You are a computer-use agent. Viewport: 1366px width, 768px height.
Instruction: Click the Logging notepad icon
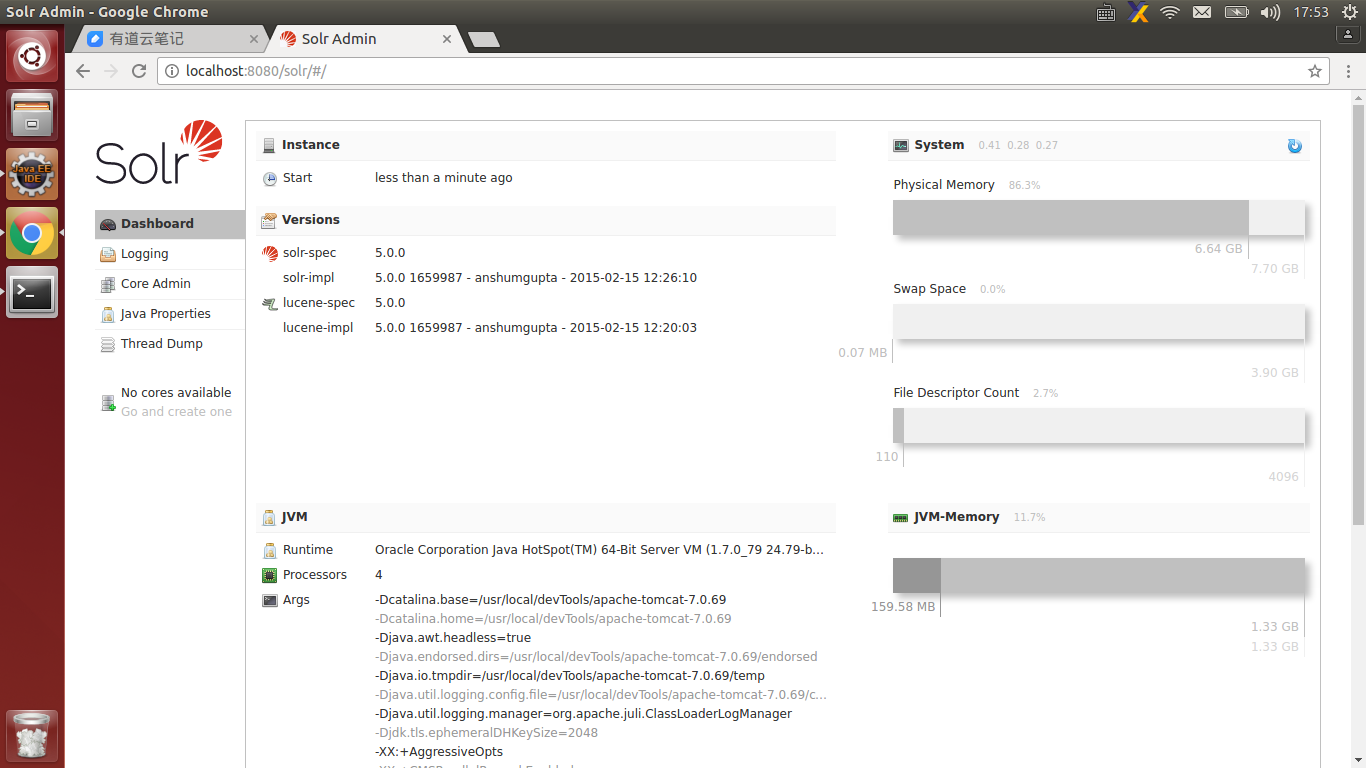tap(108, 254)
